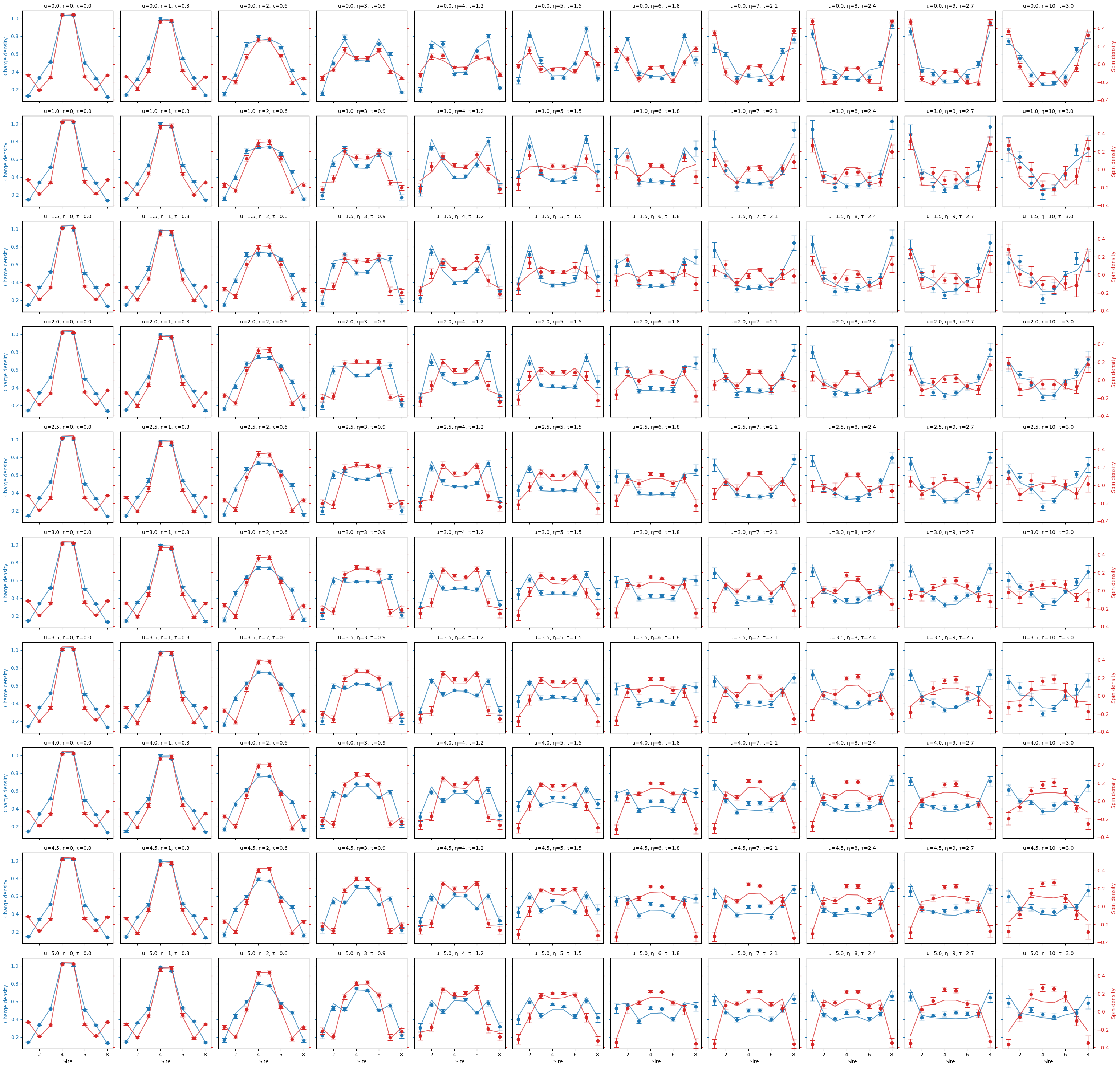Click the title u=2.5, η=5, τ=1.5
Image resolution: width=1120 pixels, height=1068 pixels.
(x=557, y=427)
